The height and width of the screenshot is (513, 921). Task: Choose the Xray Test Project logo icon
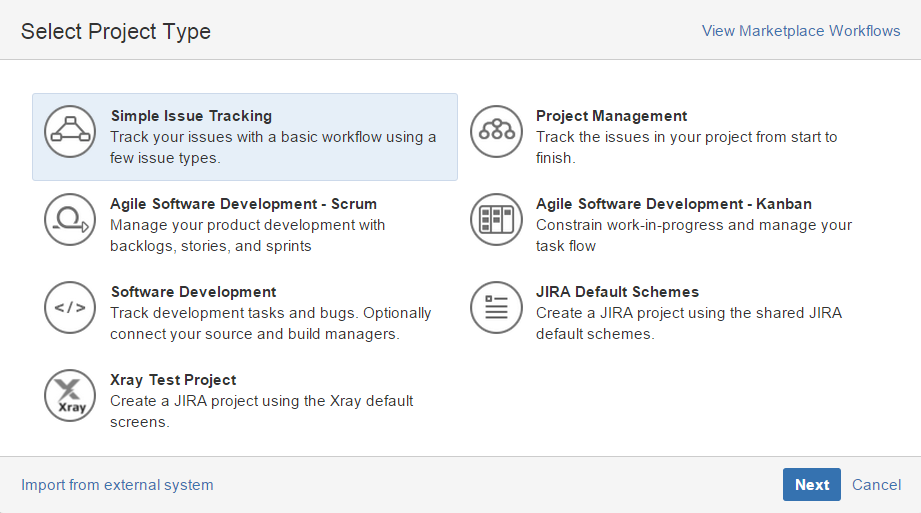click(x=70, y=395)
